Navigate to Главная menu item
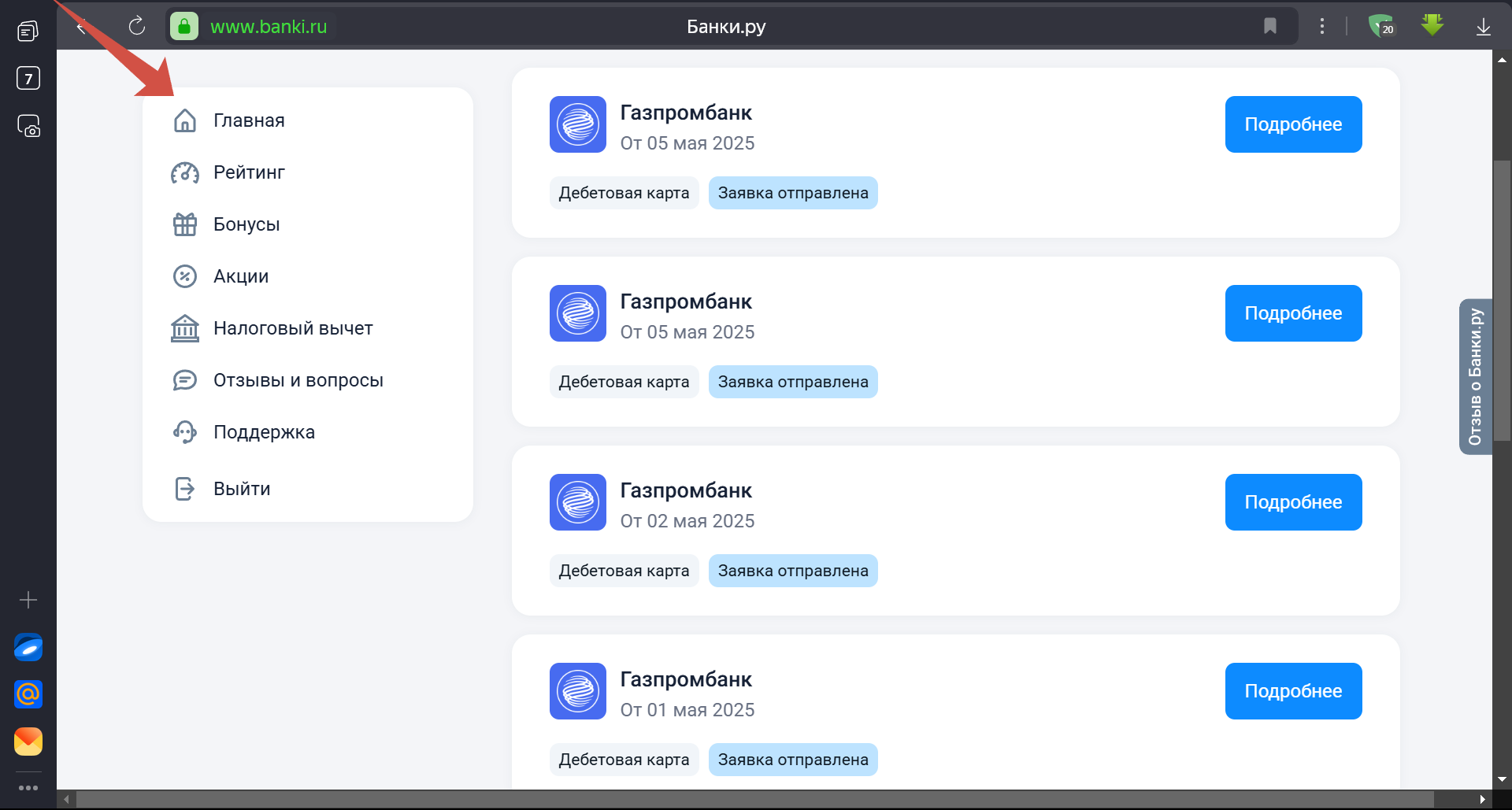 pos(249,120)
